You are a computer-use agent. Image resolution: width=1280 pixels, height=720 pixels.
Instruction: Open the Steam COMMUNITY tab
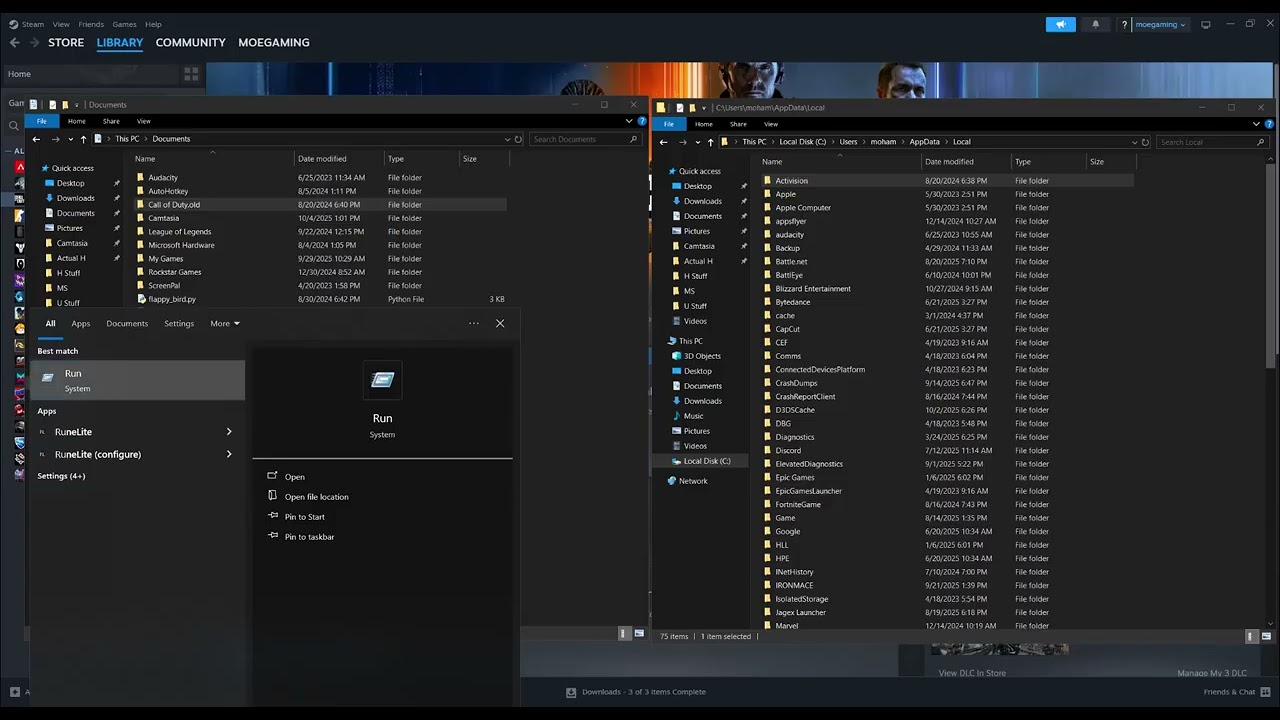[190, 43]
